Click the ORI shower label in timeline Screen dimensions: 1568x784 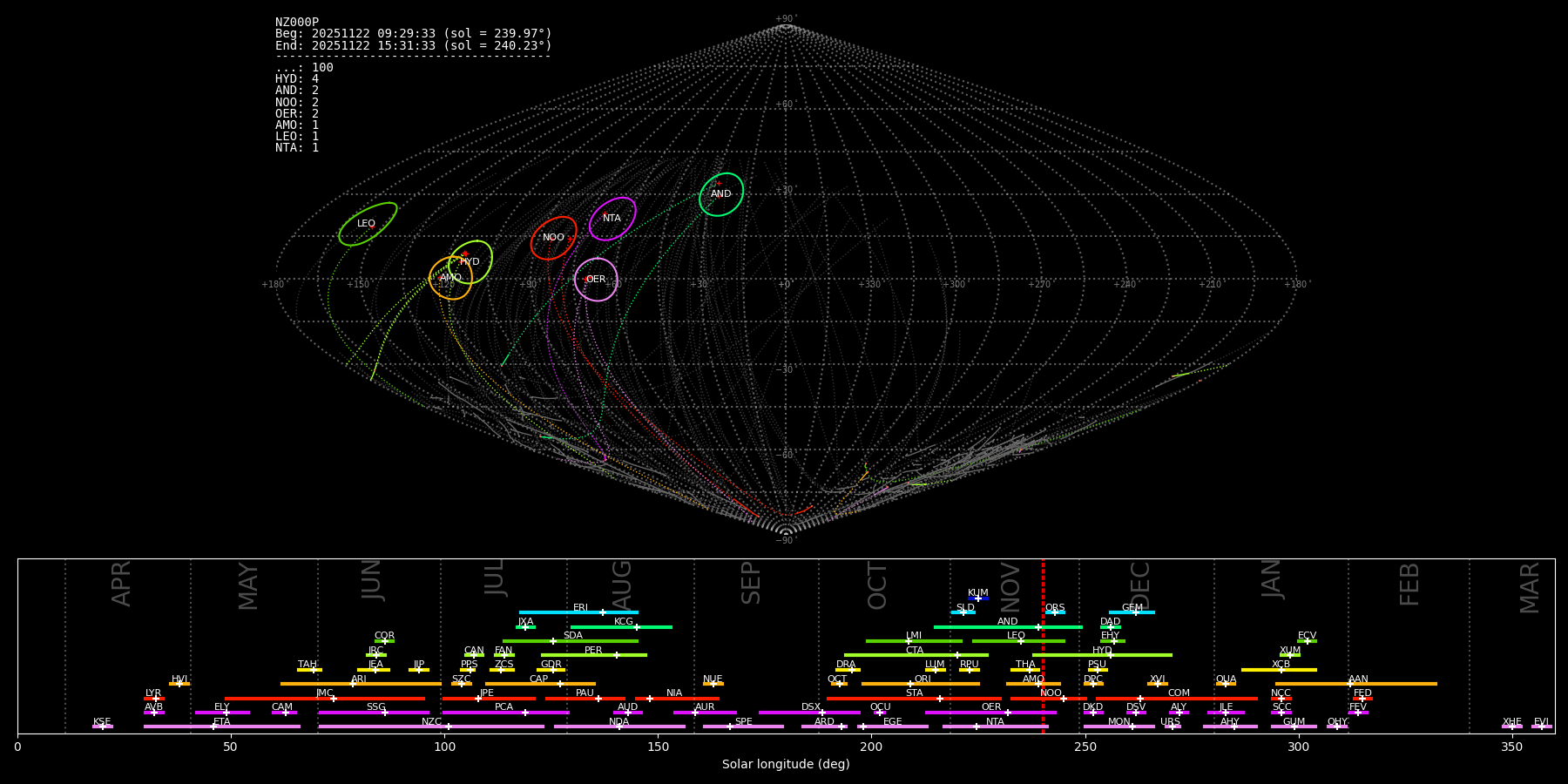pos(923,679)
